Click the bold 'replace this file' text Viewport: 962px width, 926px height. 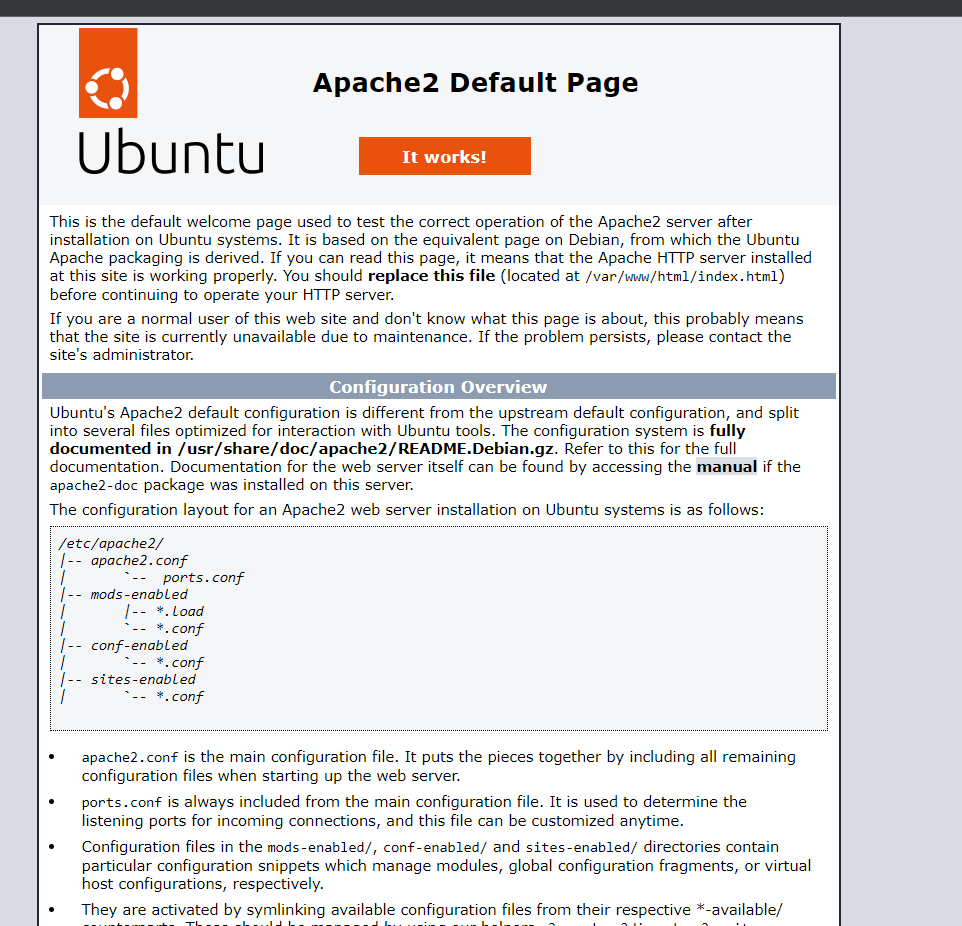pyautogui.click(x=431, y=276)
